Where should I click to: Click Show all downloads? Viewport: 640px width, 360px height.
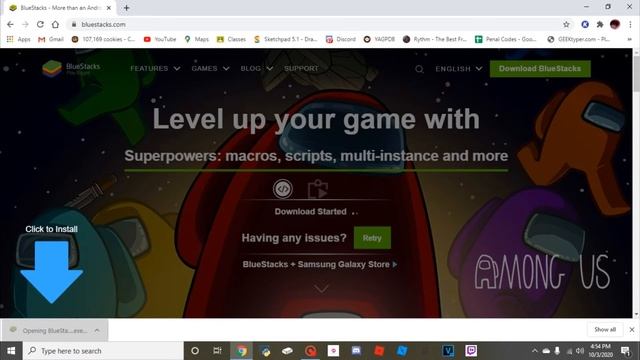(x=605, y=329)
